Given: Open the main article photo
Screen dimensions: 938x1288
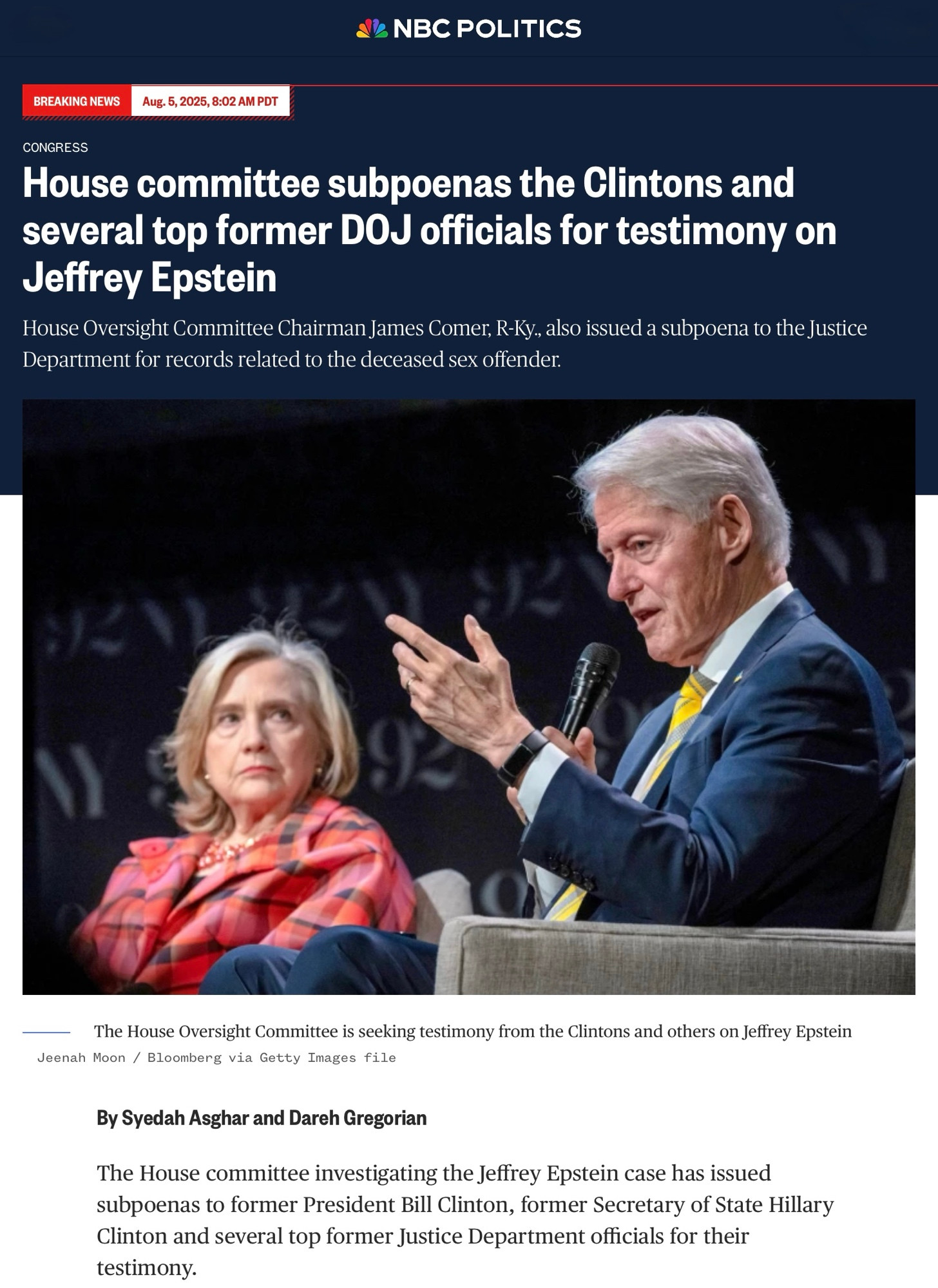Looking at the screenshot, I should coord(469,697).
